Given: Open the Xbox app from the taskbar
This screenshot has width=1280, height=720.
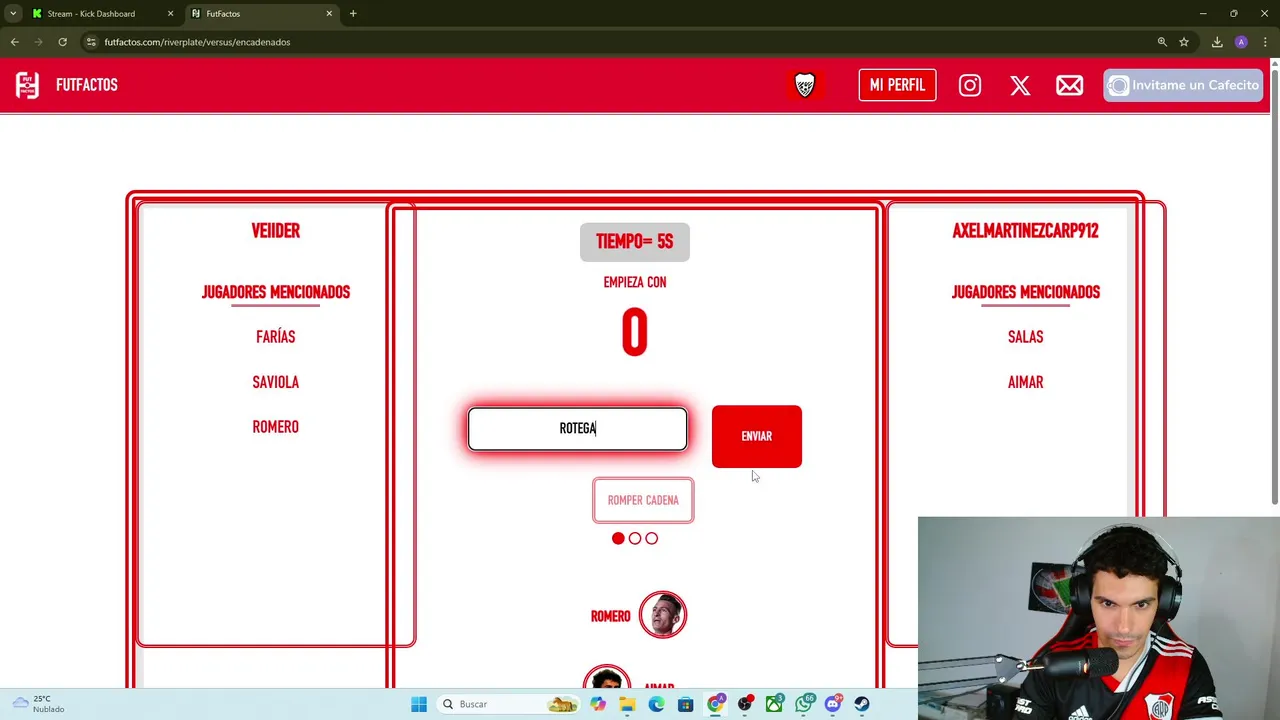Looking at the screenshot, I should (774, 704).
